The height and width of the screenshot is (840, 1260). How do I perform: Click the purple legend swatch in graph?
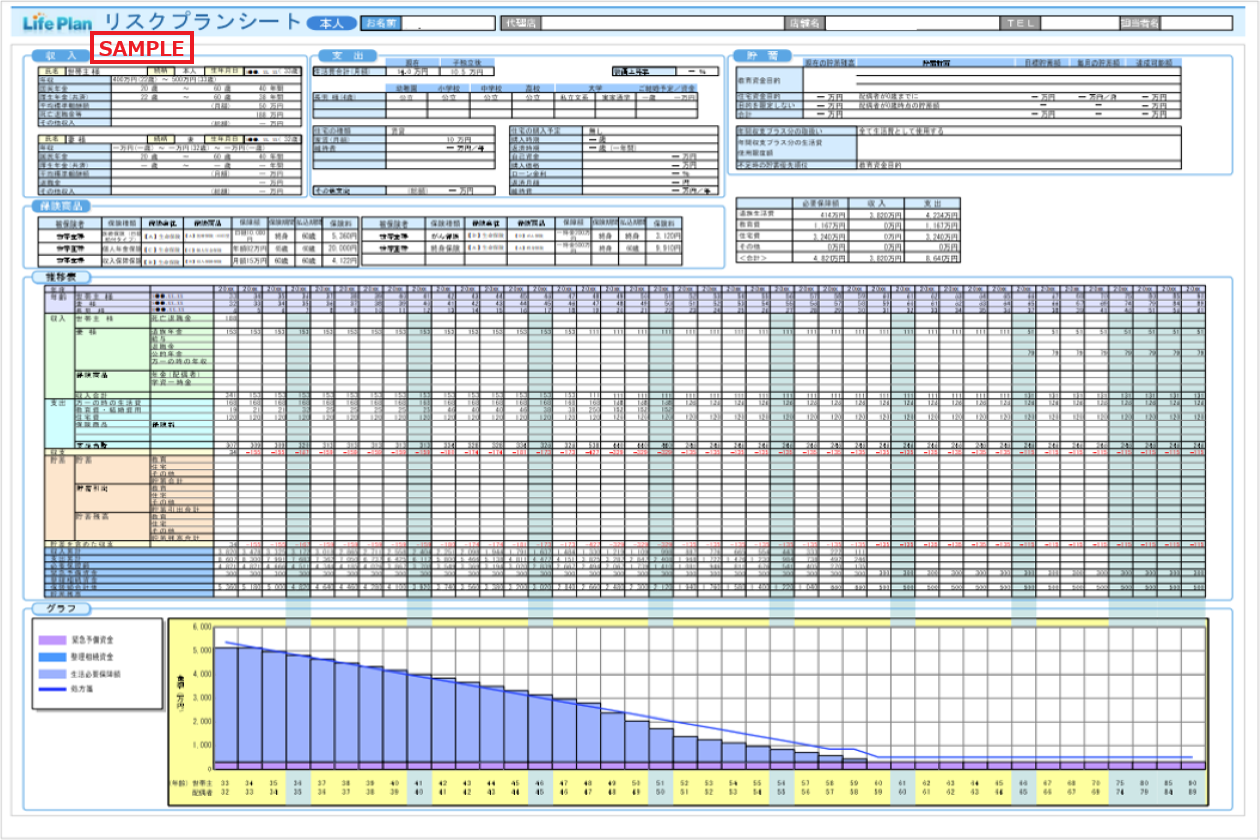[x=49, y=638]
